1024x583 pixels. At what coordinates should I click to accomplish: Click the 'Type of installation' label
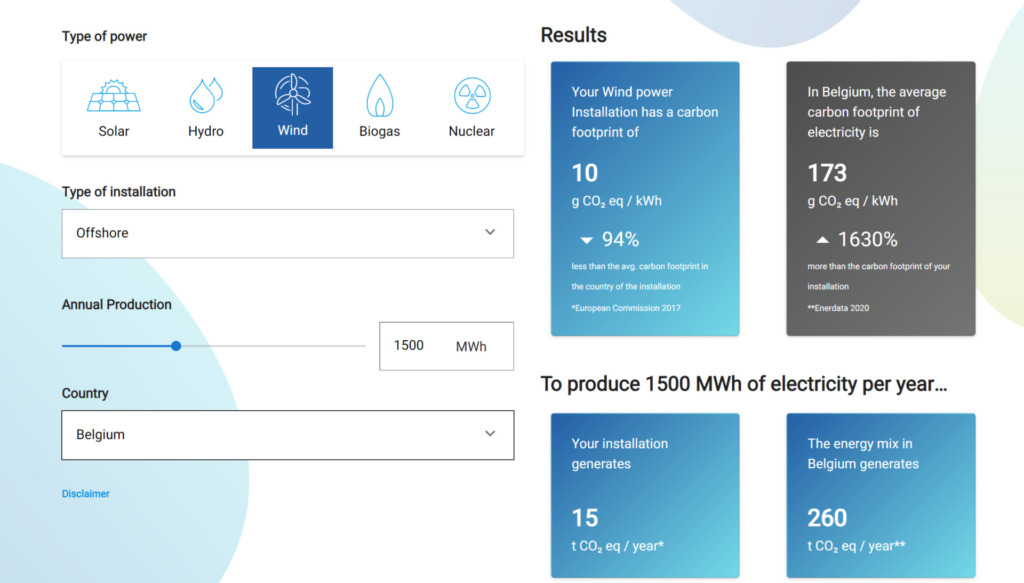tap(119, 192)
